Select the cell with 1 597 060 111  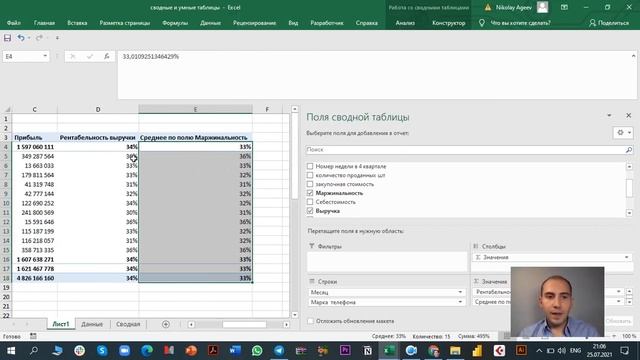35,147
